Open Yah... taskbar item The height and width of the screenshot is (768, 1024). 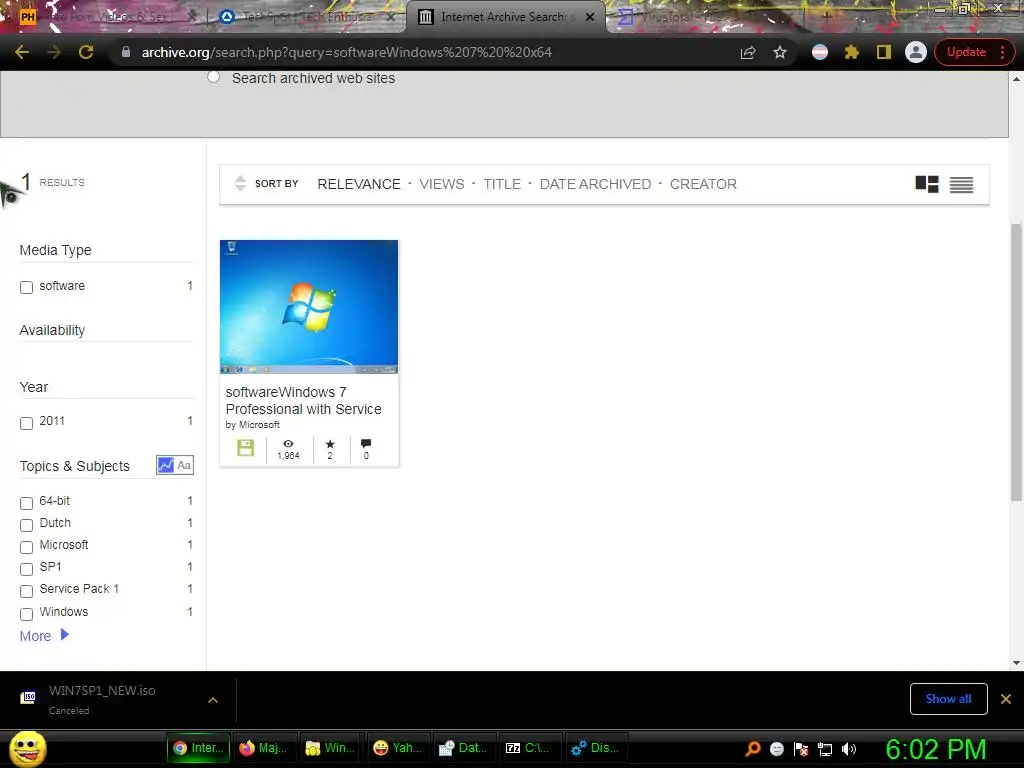[397, 748]
